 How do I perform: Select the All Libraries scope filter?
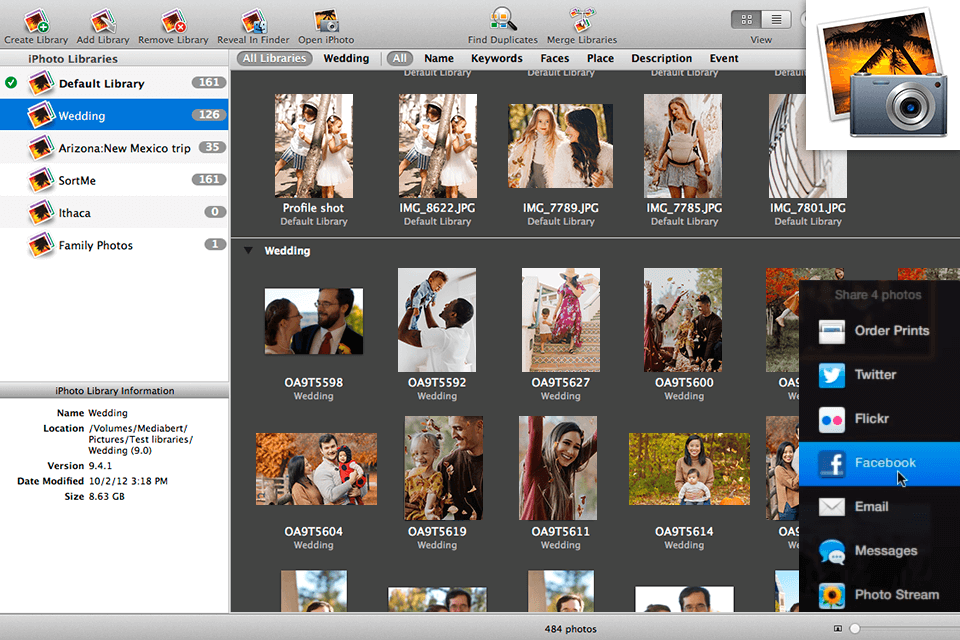[x=274, y=58]
